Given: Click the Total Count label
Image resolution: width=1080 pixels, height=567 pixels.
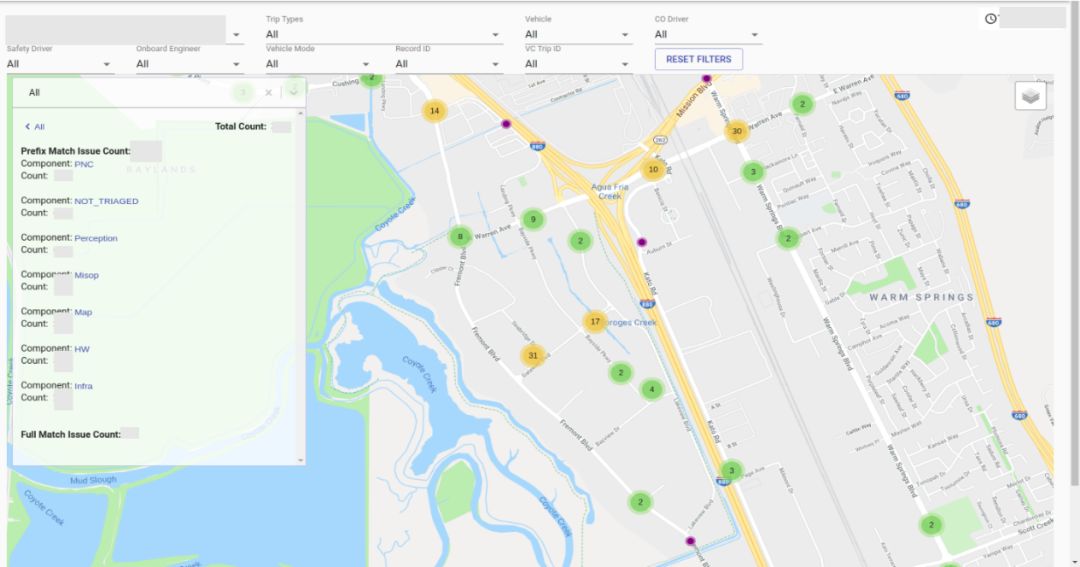Looking at the screenshot, I should pos(240,127).
